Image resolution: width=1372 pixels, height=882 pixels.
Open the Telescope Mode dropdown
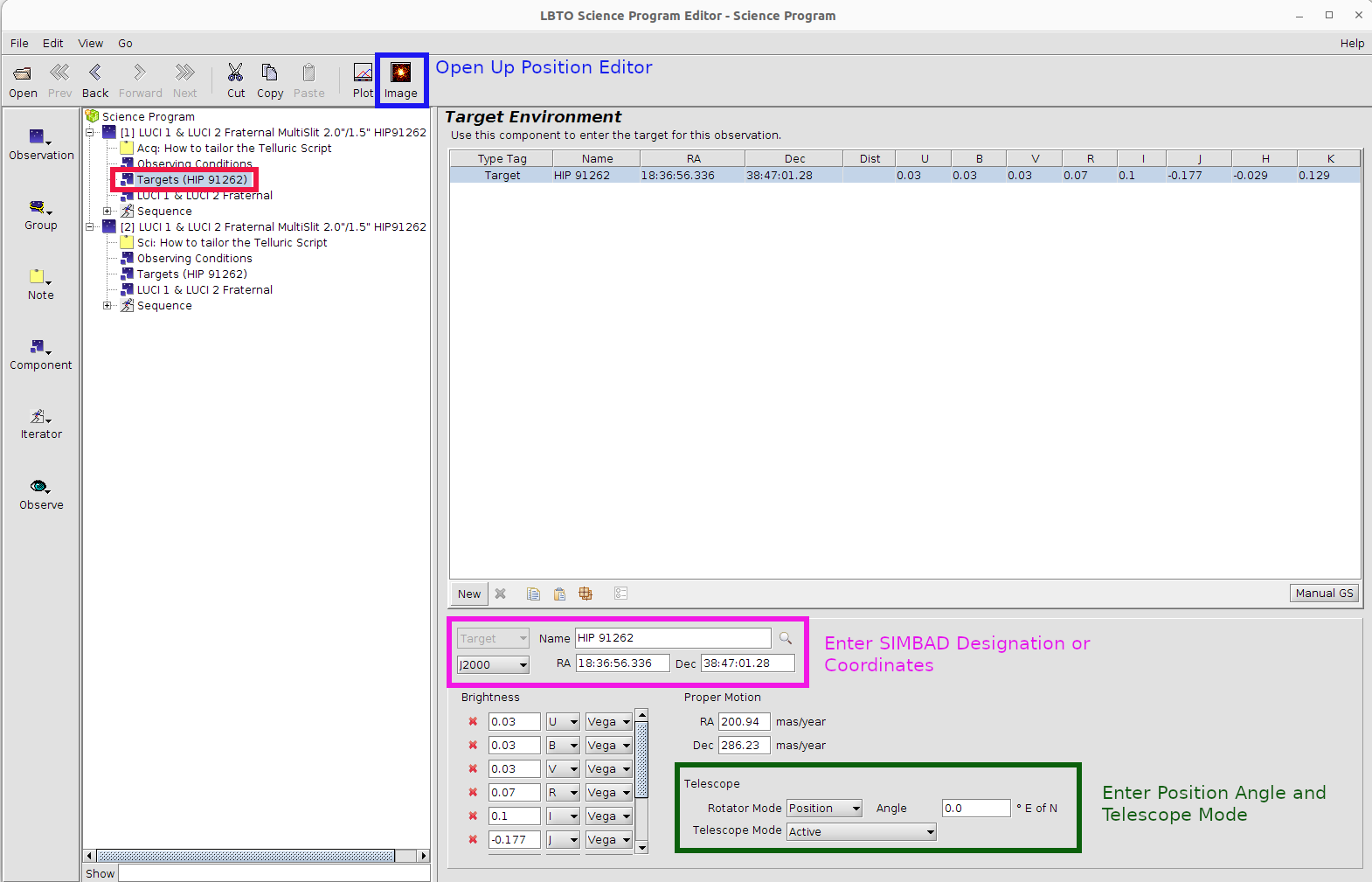tap(861, 832)
